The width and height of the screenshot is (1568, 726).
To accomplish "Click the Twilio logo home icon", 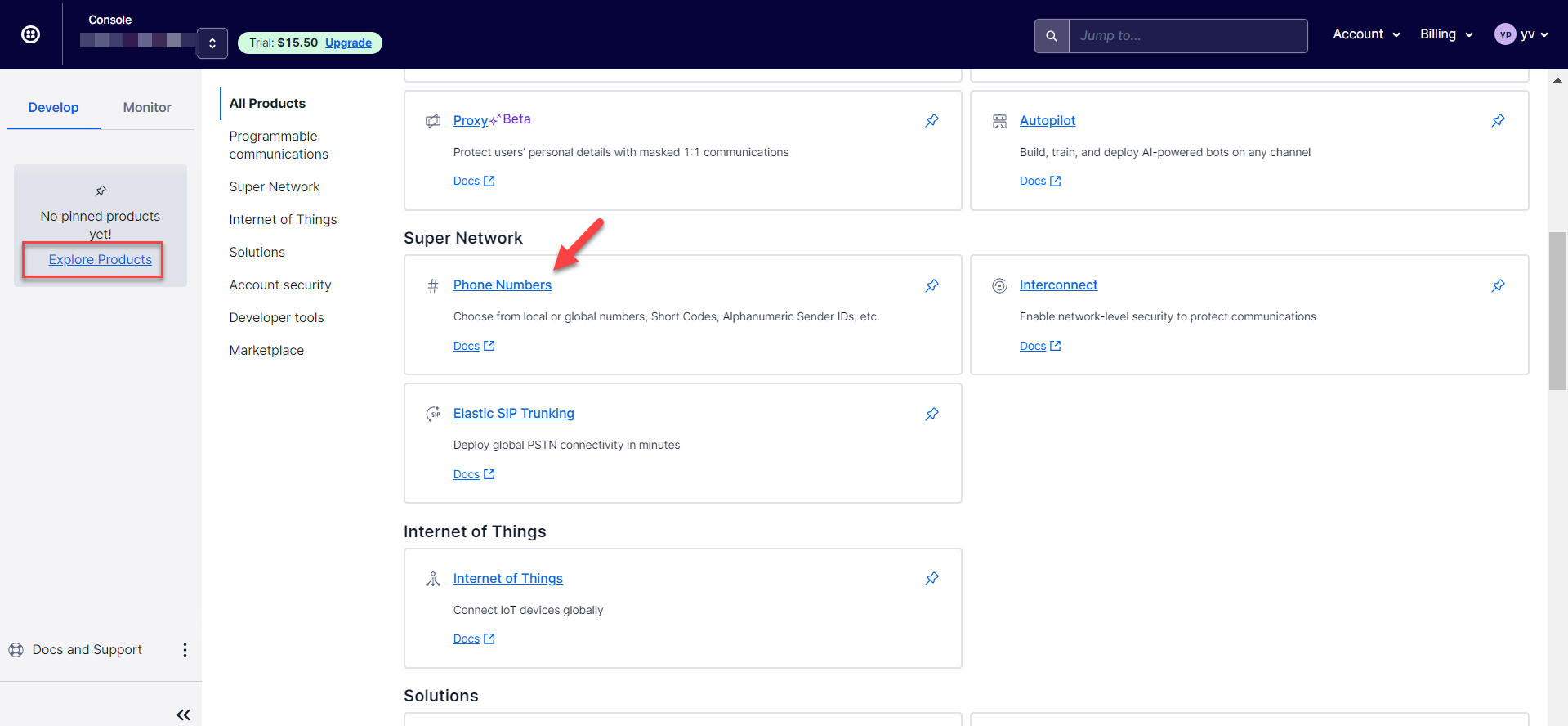I will point(30,34).
